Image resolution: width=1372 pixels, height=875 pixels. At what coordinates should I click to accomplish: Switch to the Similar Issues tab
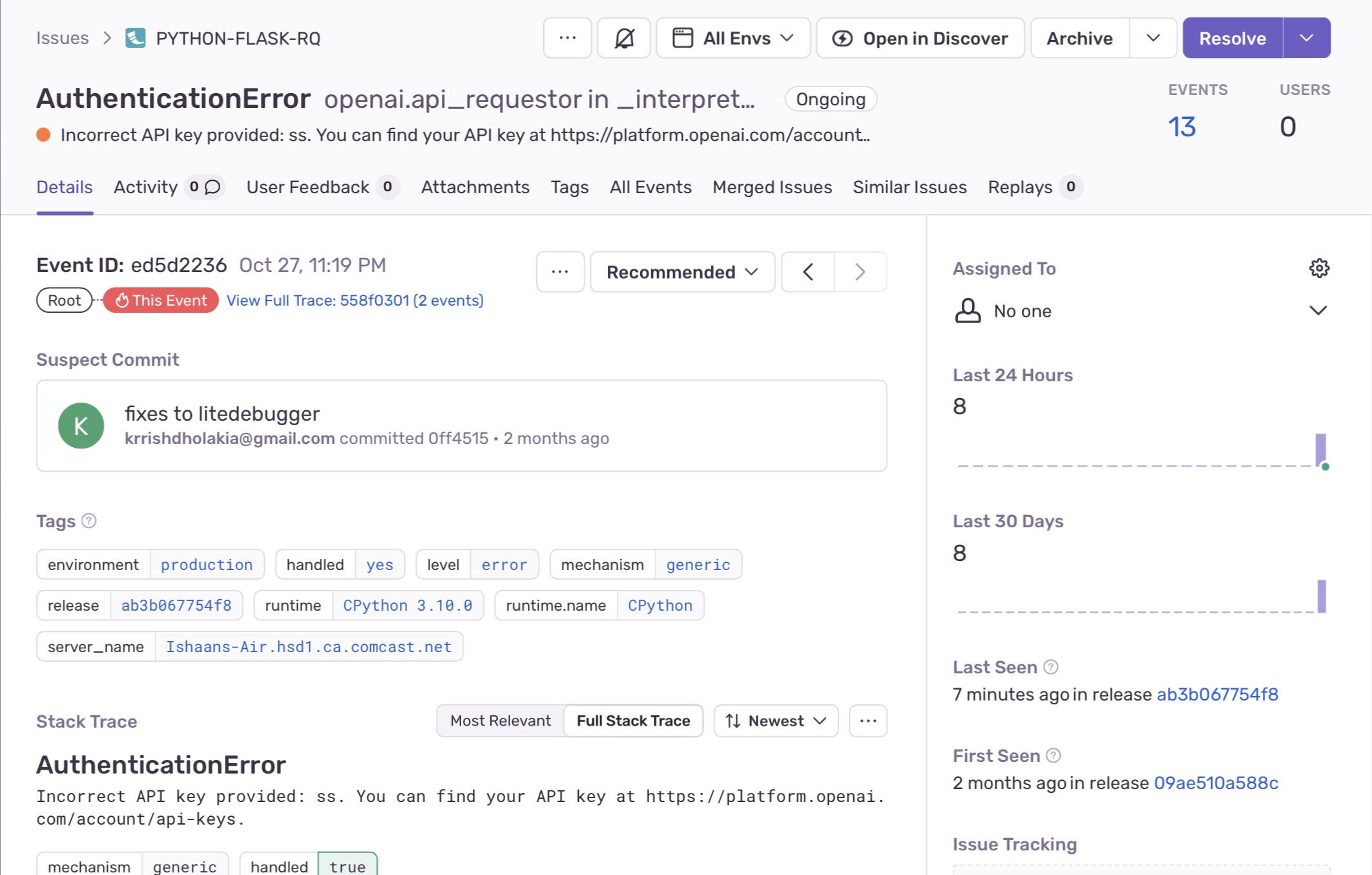[909, 187]
